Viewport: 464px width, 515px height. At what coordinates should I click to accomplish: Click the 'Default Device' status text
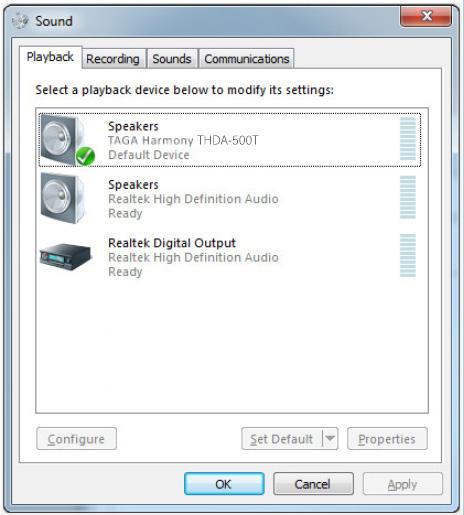149,155
